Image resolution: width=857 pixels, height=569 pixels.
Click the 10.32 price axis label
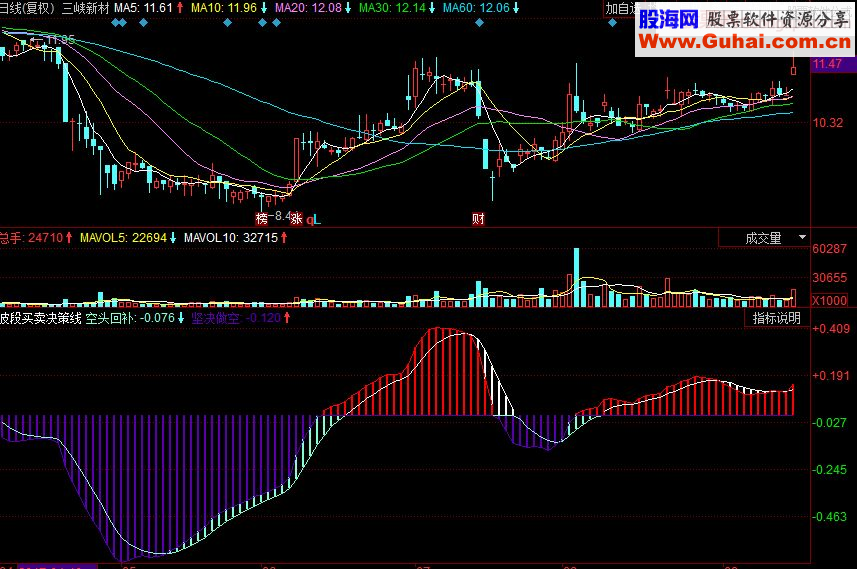click(828, 123)
